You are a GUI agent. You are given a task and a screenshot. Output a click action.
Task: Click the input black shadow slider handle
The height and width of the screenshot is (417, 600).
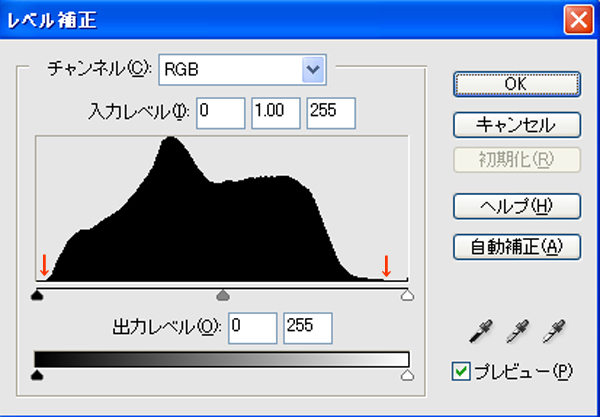(37, 295)
